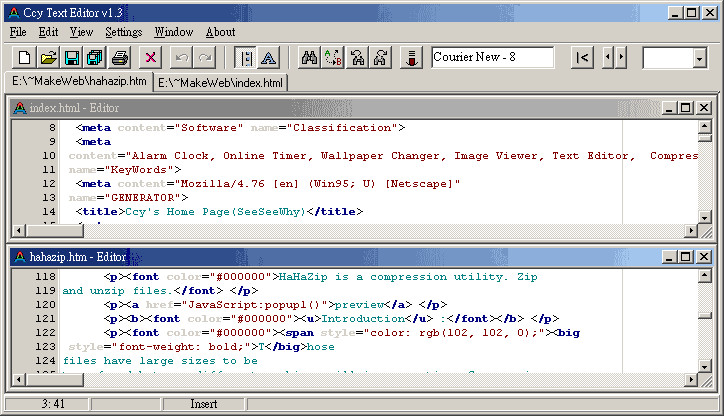Screen dimensions: 724x416
Task: Click the "JavaScript:popup1()" string on line 120
Action: pyautogui.click(x=254, y=305)
